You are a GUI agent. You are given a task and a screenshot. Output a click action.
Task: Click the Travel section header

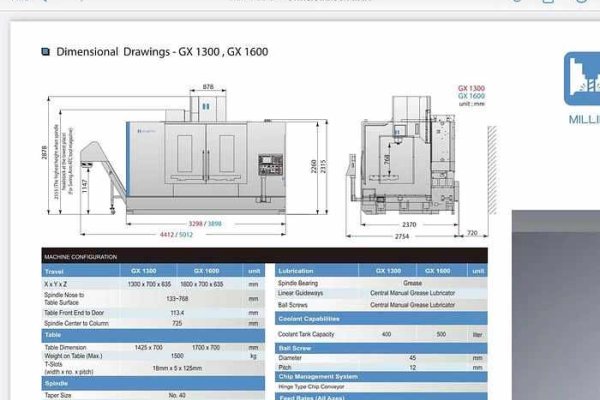click(54, 271)
